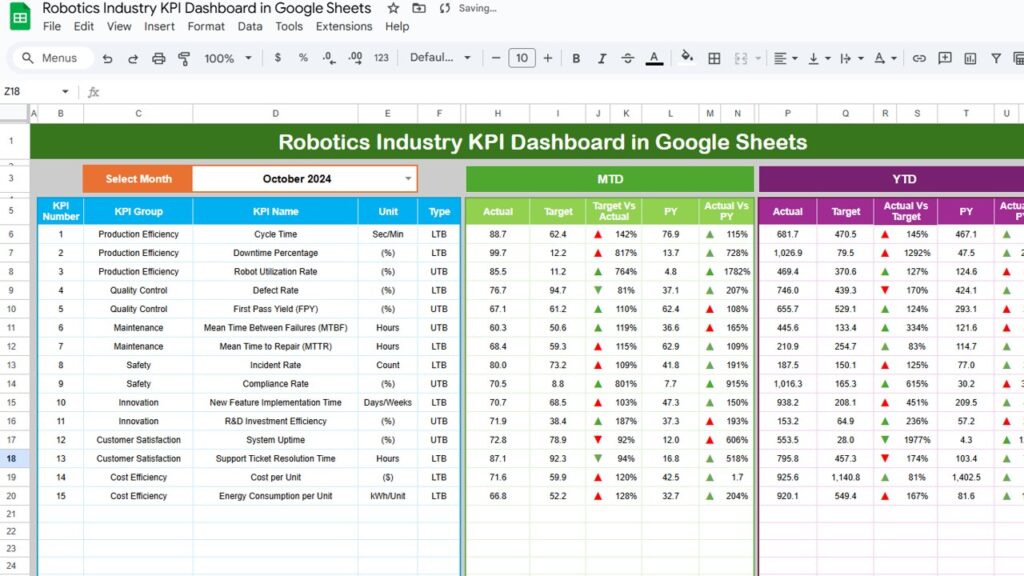Click the 'Cycle Time' KPI name cell
1024x576 pixels.
click(275, 234)
